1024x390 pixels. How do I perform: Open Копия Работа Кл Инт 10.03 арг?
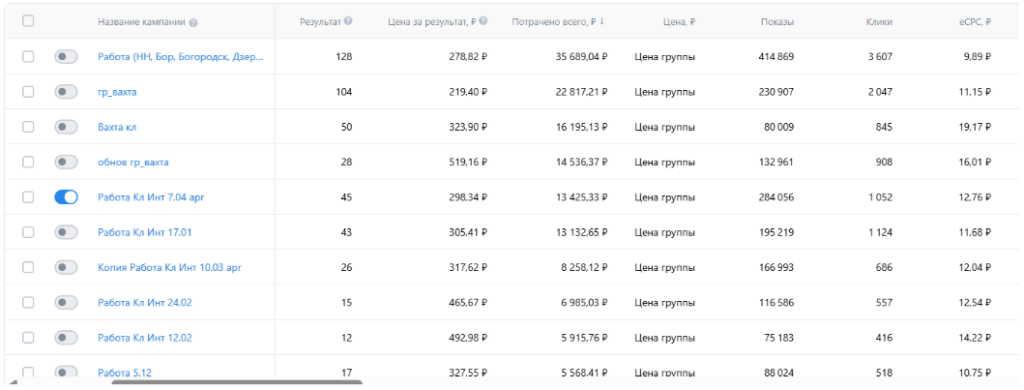pyautogui.click(x=170, y=267)
